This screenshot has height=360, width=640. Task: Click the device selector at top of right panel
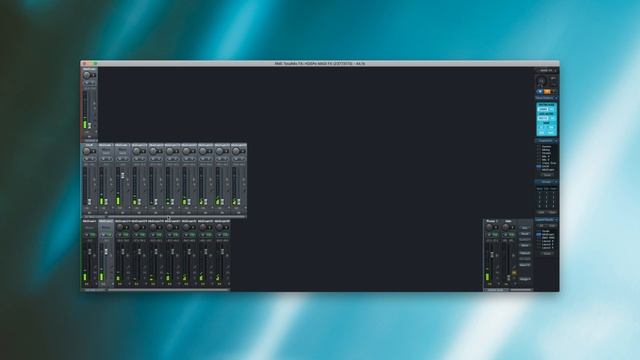point(547,71)
